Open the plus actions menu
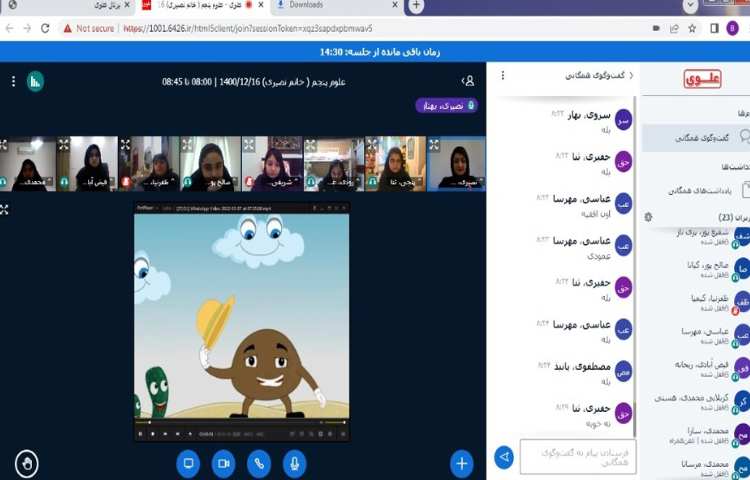This screenshot has height=480, width=750. pos(462,463)
